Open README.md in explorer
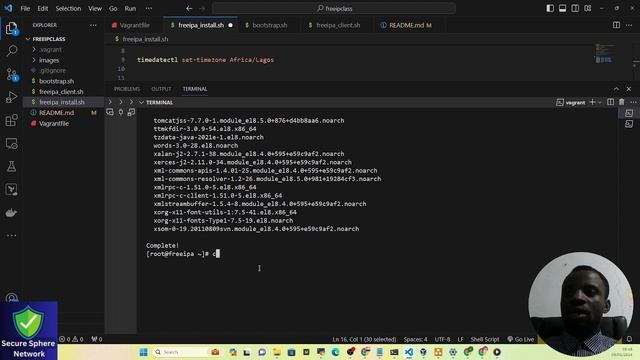Screen dimensions: 640x360 (x=56, y=113)
